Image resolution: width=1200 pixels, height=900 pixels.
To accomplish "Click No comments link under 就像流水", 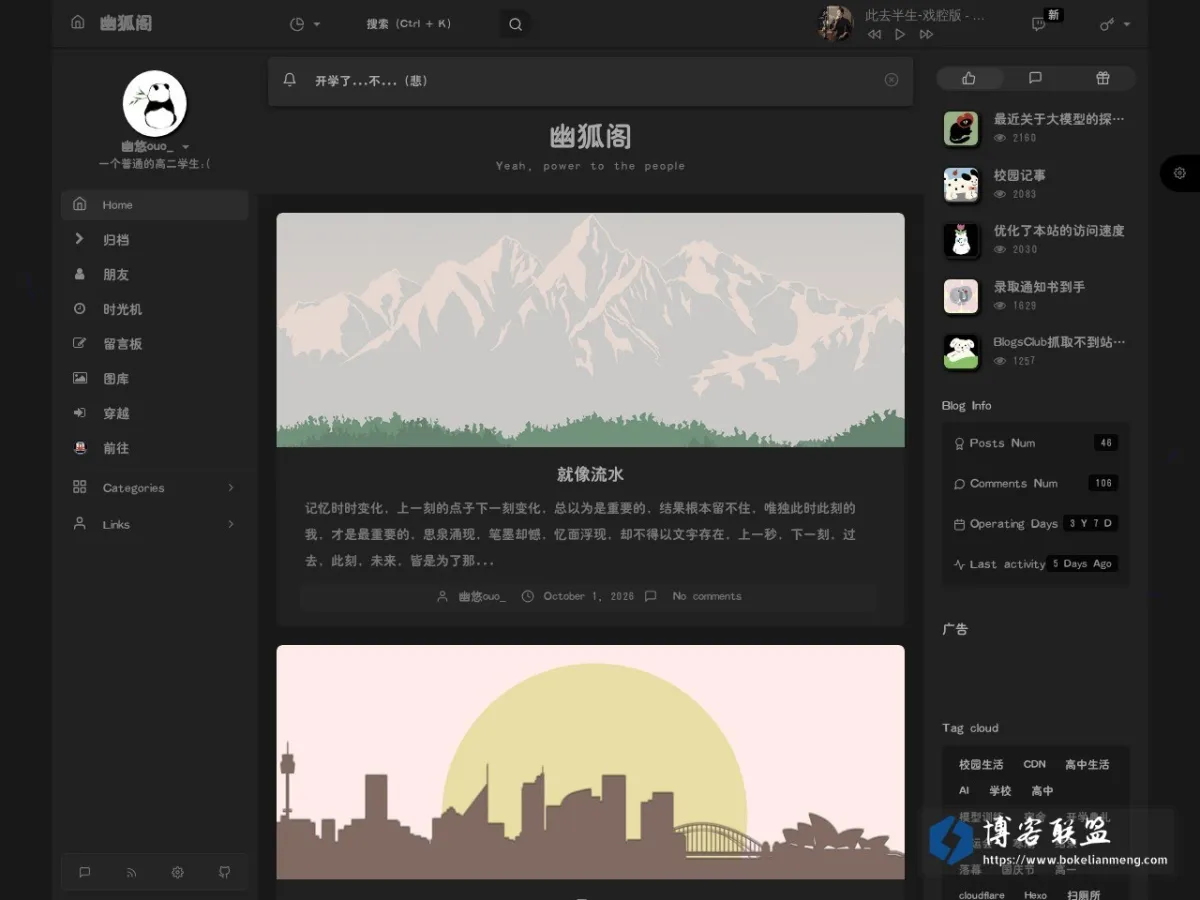I will pos(707,596).
